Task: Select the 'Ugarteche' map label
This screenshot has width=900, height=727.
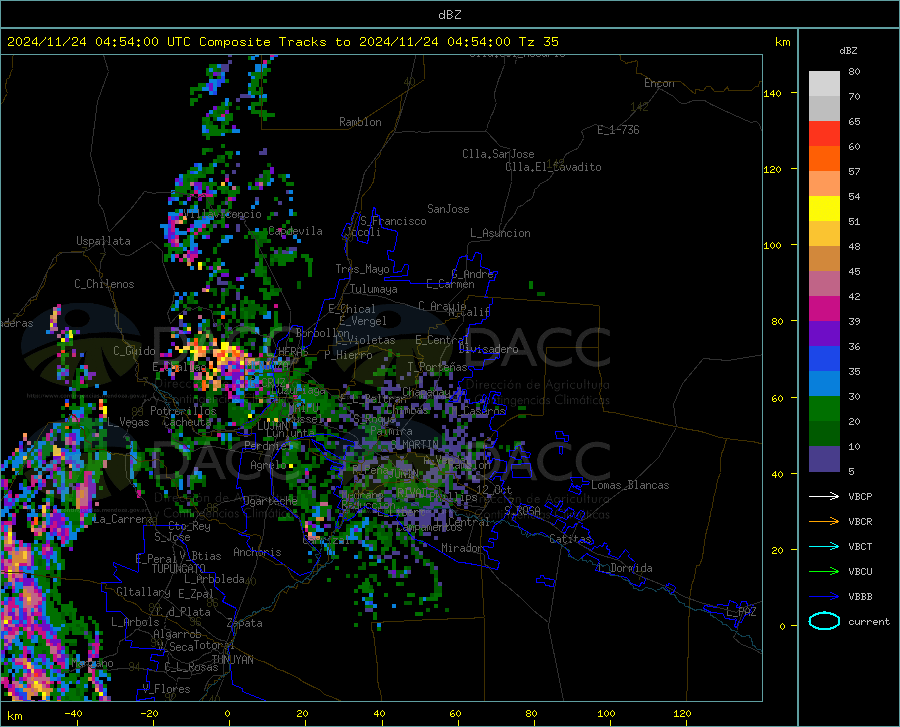Action: point(270,500)
